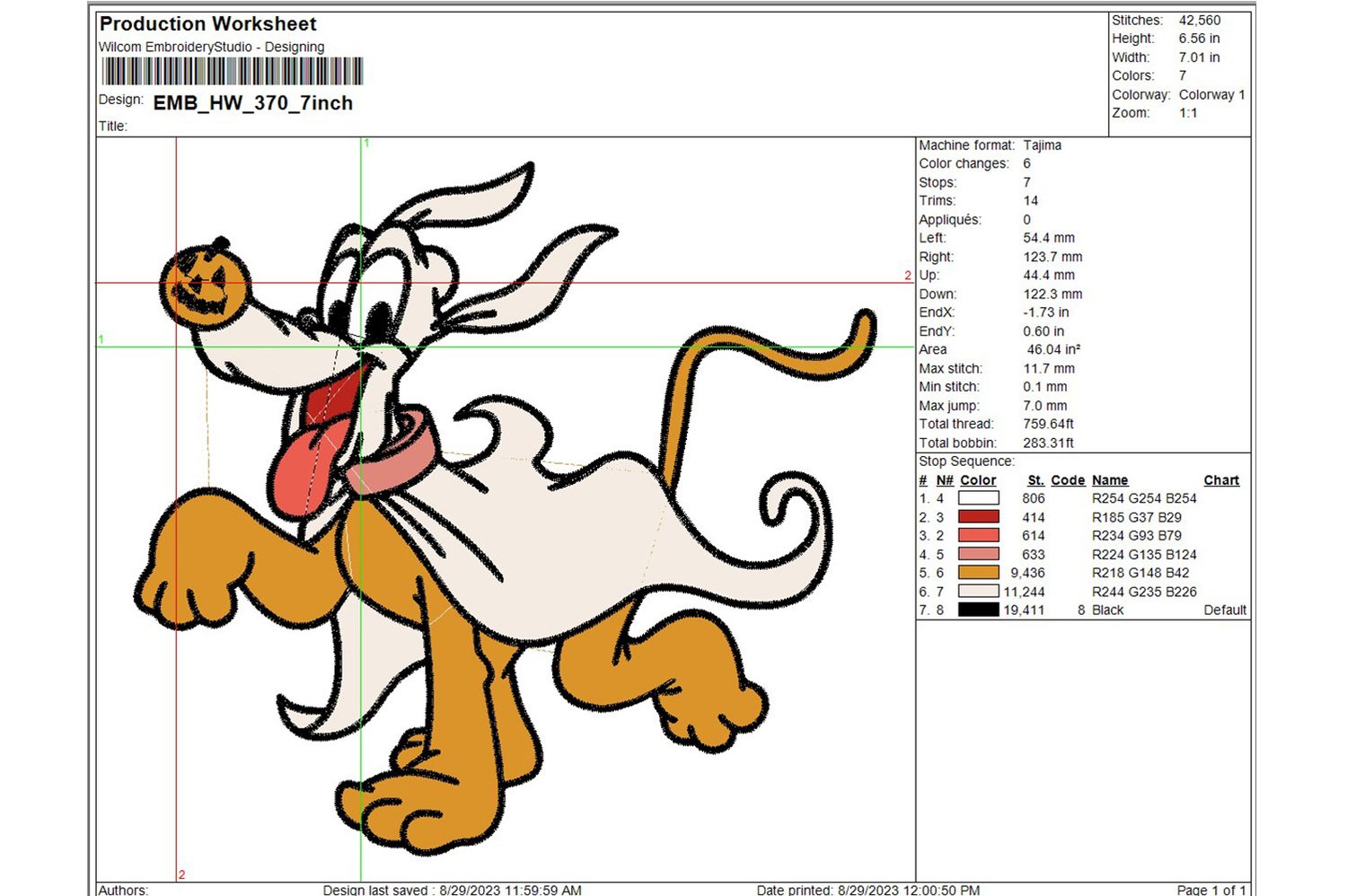Image resolution: width=1347 pixels, height=896 pixels.
Task: Click the stitch count "633"
Action: point(1034,554)
